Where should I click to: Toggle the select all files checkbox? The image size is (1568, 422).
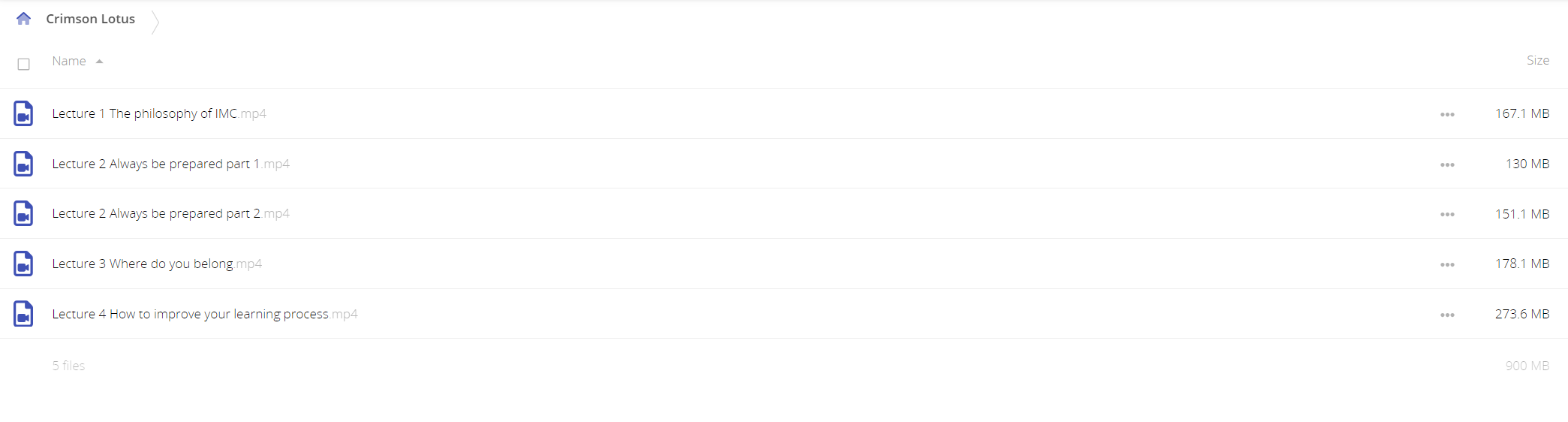pyautogui.click(x=23, y=65)
